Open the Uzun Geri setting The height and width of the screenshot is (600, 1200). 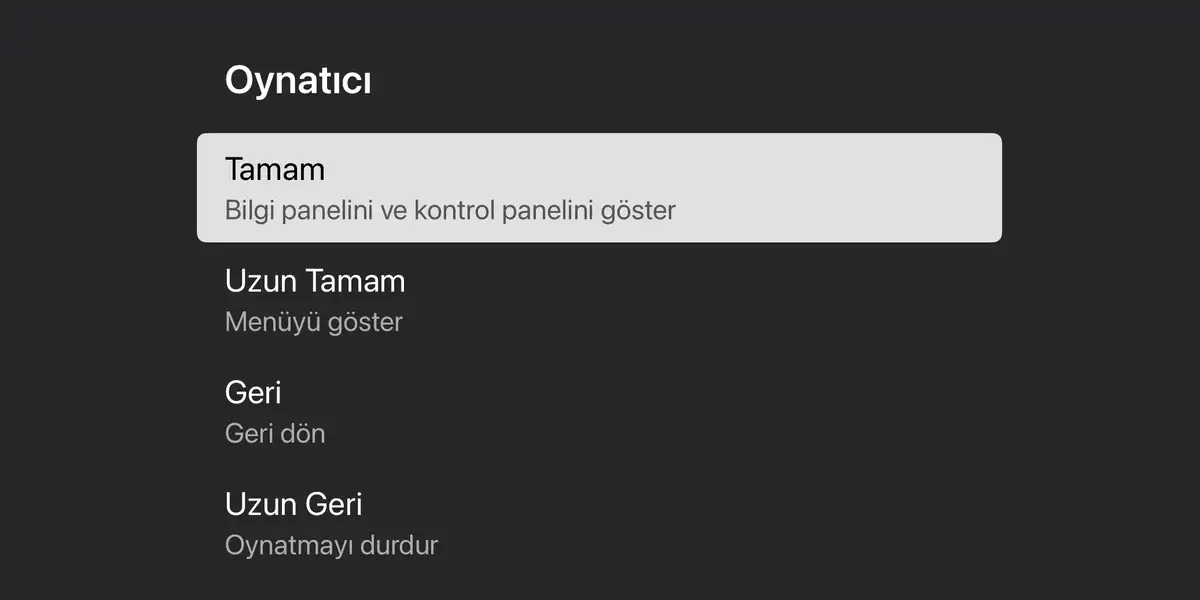click(599, 523)
